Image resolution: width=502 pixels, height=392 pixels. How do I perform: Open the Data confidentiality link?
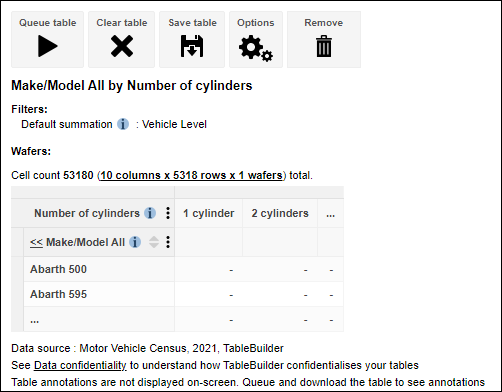(80, 365)
